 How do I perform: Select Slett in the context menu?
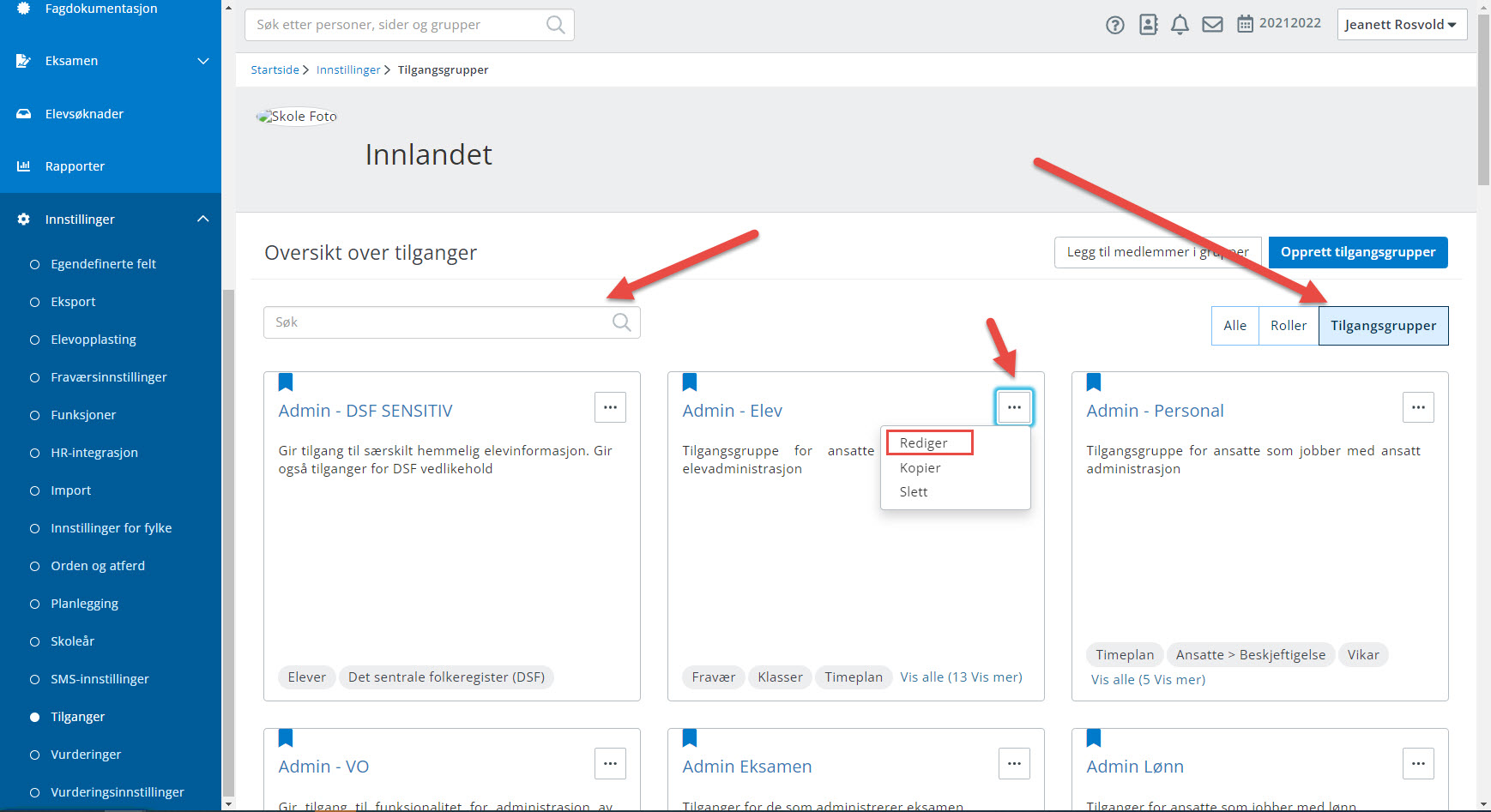(x=914, y=492)
